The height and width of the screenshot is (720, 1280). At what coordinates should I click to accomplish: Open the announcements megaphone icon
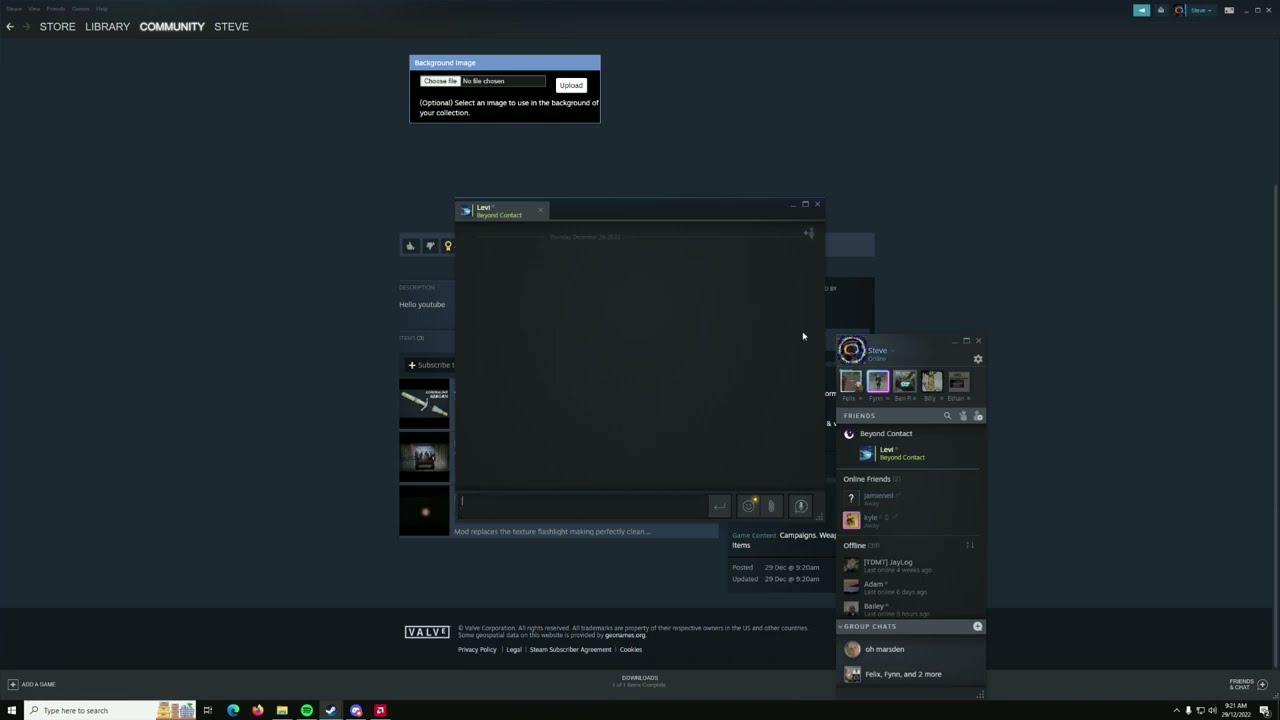pyautogui.click(x=1141, y=10)
